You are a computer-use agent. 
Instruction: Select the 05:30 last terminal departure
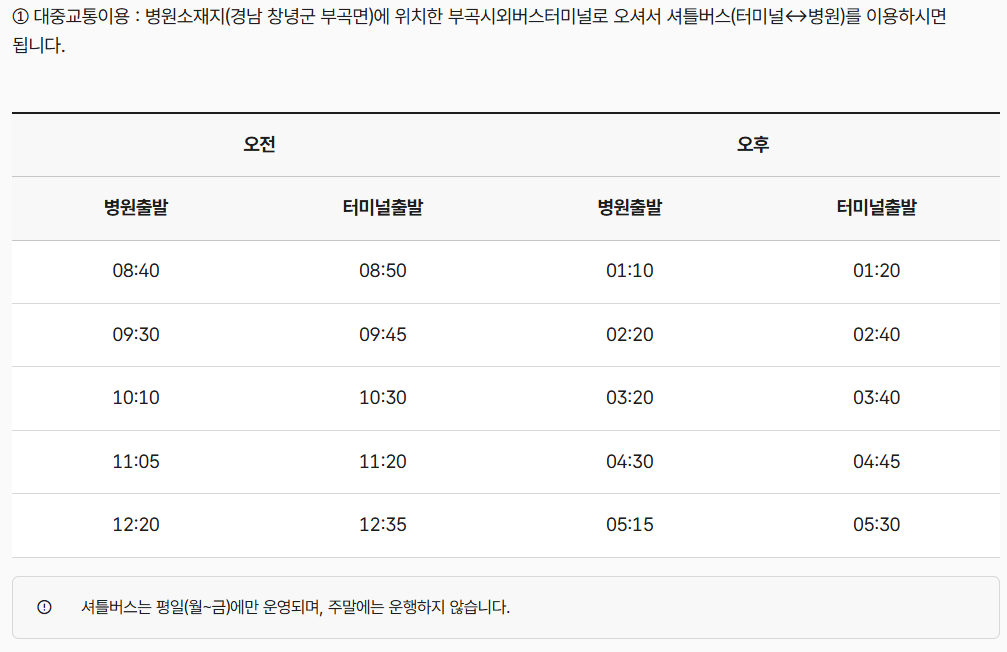coord(877,525)
